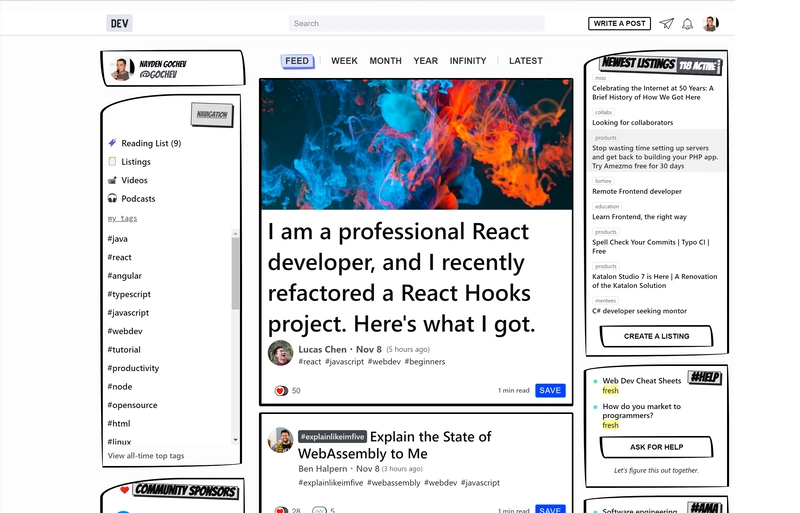Click Lucas Chen's author avatar
The height and width of the screenshot is (513, 800).
click(281, 353)
